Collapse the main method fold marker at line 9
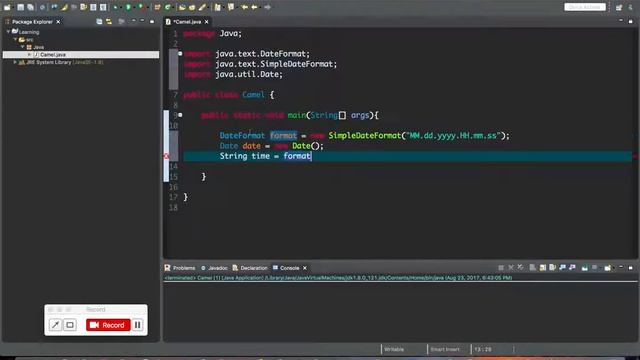The width and height of the screenshot is (640, 360). coord(180,115)
